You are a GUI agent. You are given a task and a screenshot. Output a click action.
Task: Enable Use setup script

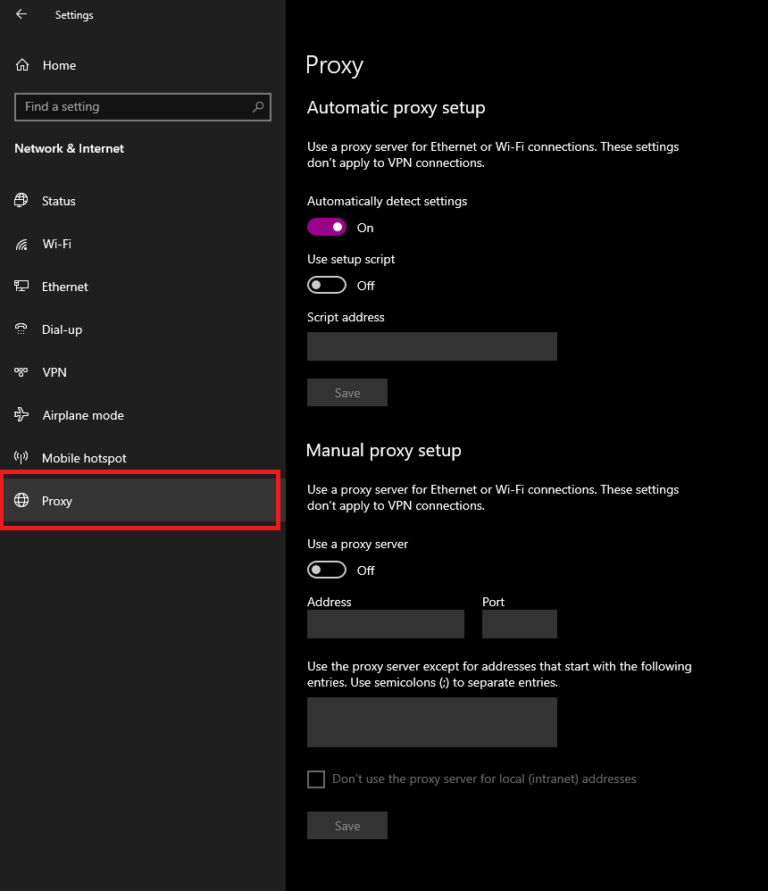click(325, 285)
